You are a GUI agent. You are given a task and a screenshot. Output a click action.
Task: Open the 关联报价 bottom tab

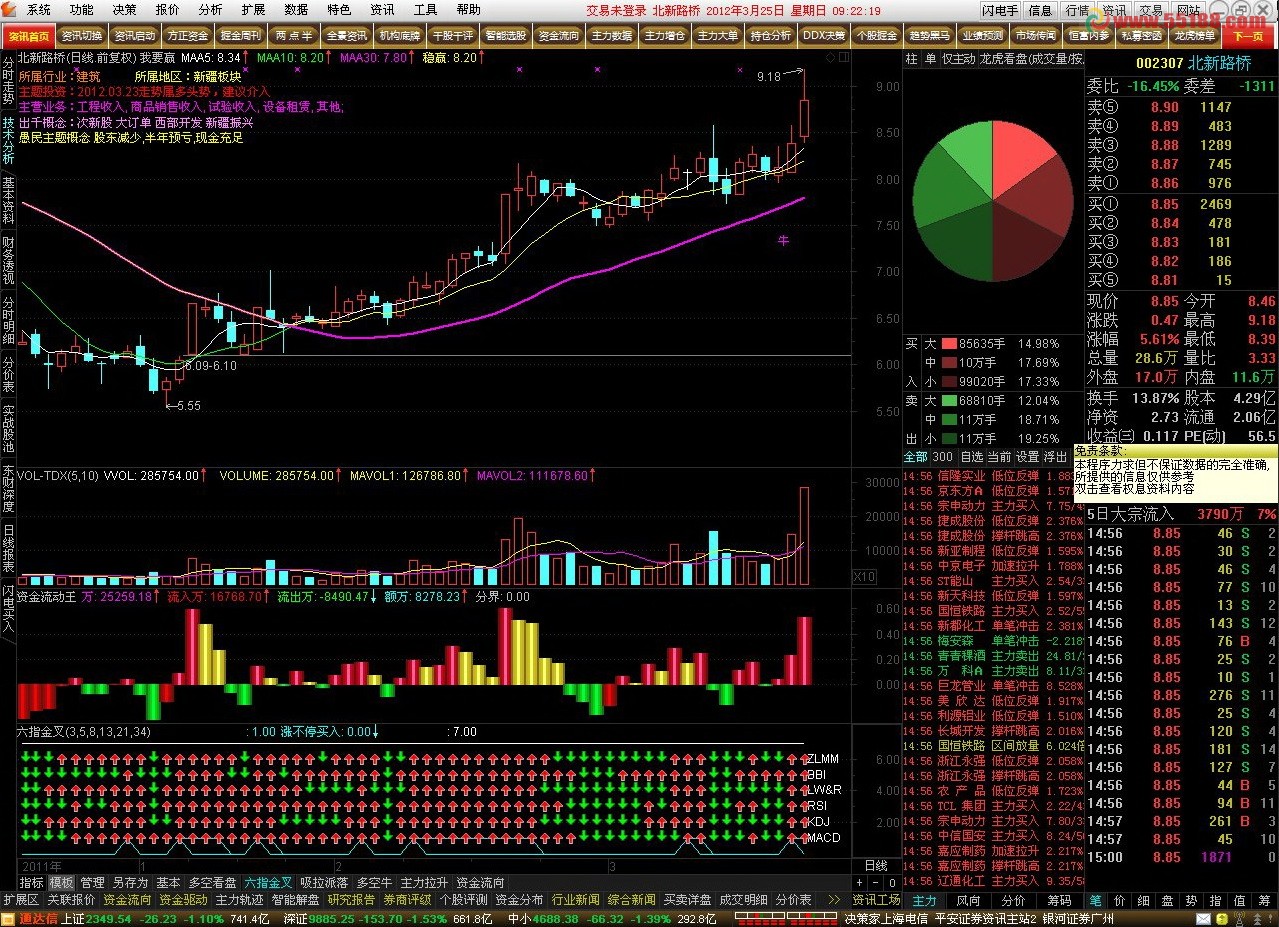coord(71,900)
